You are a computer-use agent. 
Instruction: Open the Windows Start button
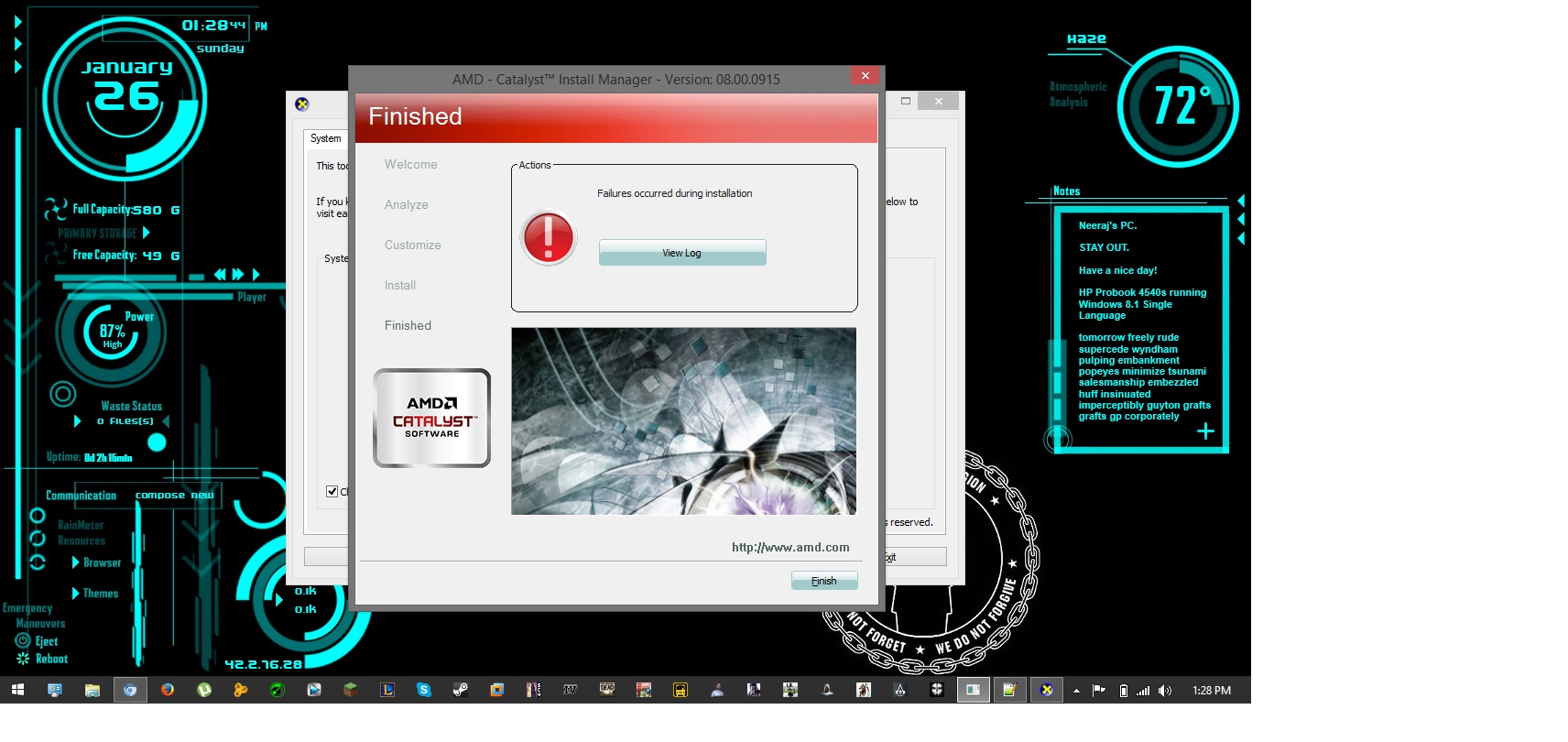coord(17,690)
